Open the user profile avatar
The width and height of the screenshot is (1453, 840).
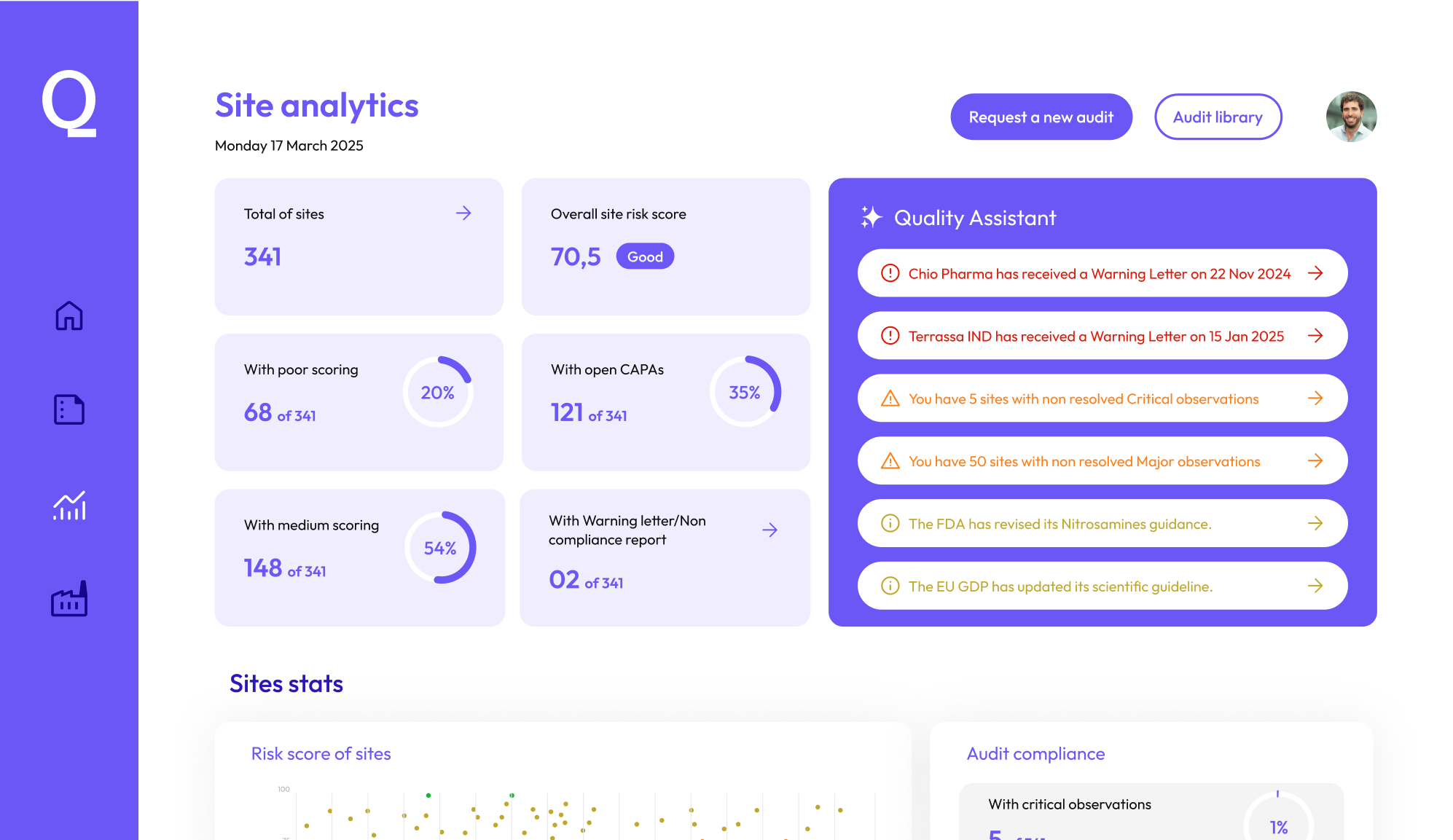point(1351,117)
